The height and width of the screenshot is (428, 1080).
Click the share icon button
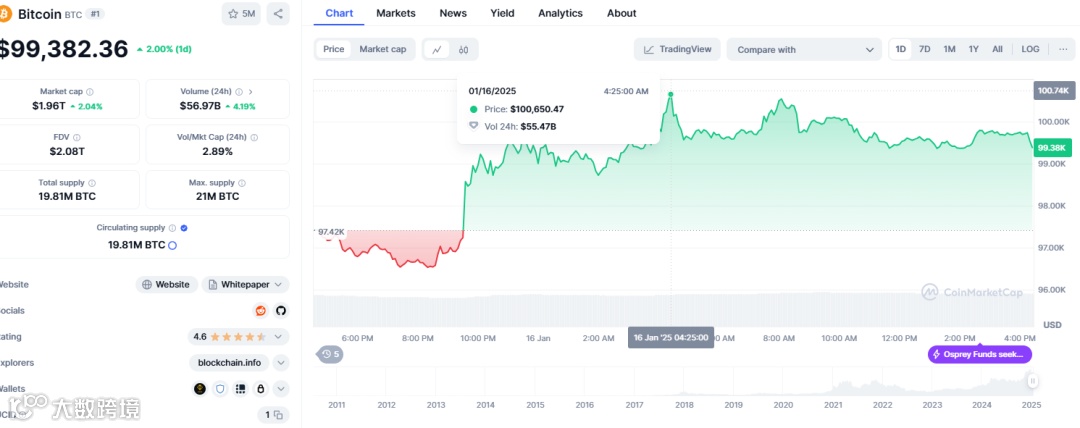tap(278, 14)
